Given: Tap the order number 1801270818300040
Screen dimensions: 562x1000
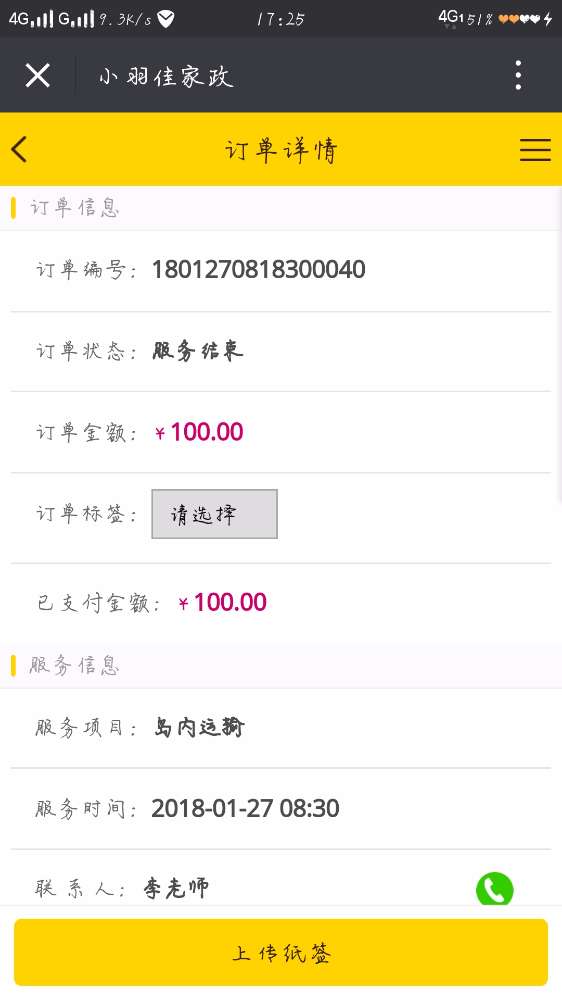Looking at the screenshot, I should click(258, 269).
